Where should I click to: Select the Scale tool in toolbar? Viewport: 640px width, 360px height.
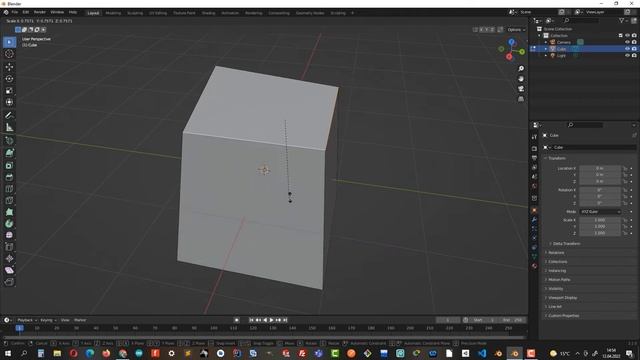pyautogui.click(x=9, y=90)
